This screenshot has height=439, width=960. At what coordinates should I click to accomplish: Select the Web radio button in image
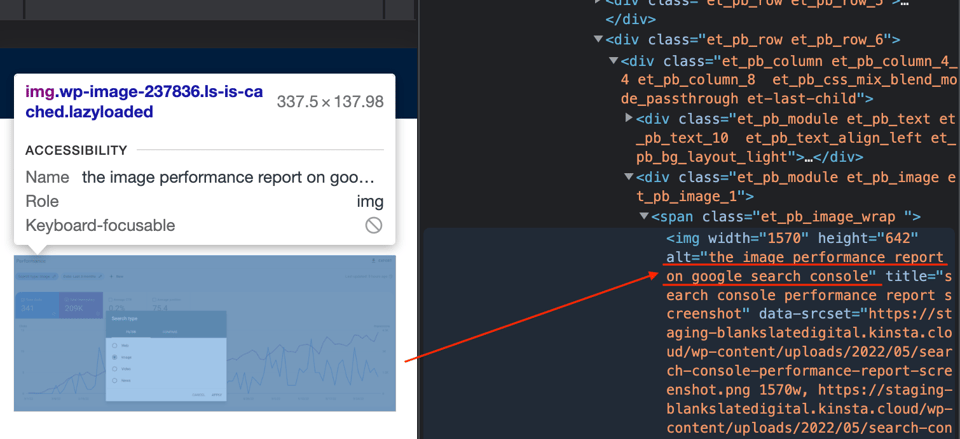click(x=114, y=345)
